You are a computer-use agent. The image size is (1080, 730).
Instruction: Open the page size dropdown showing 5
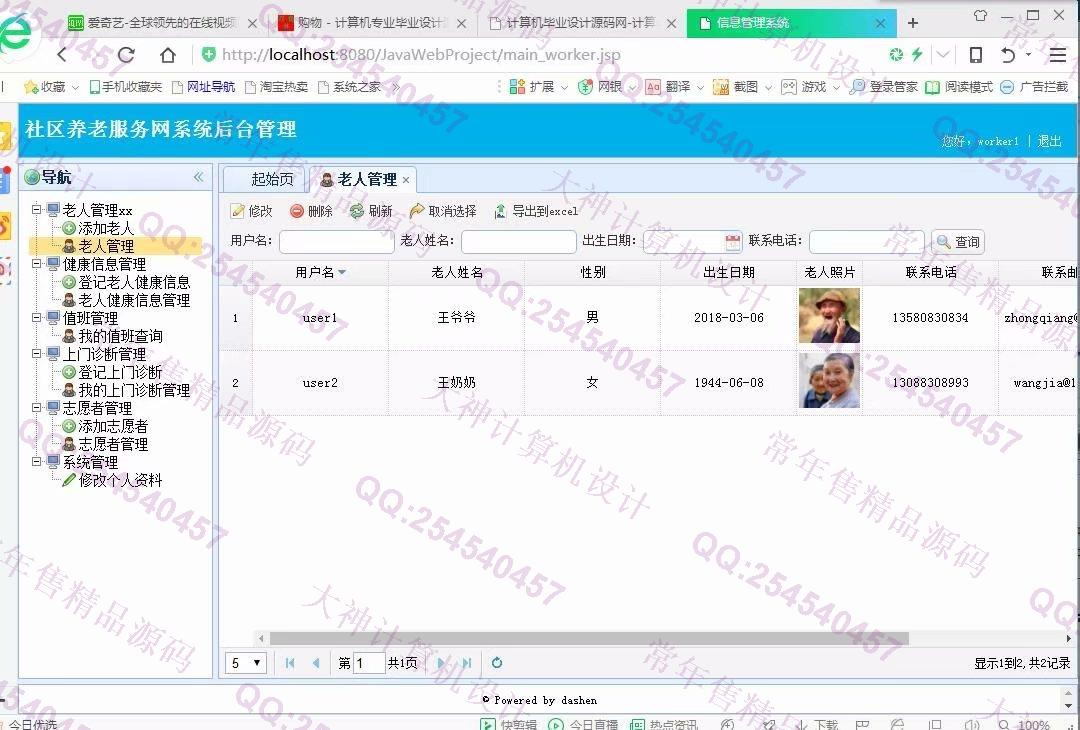click(x=246, y=663)
